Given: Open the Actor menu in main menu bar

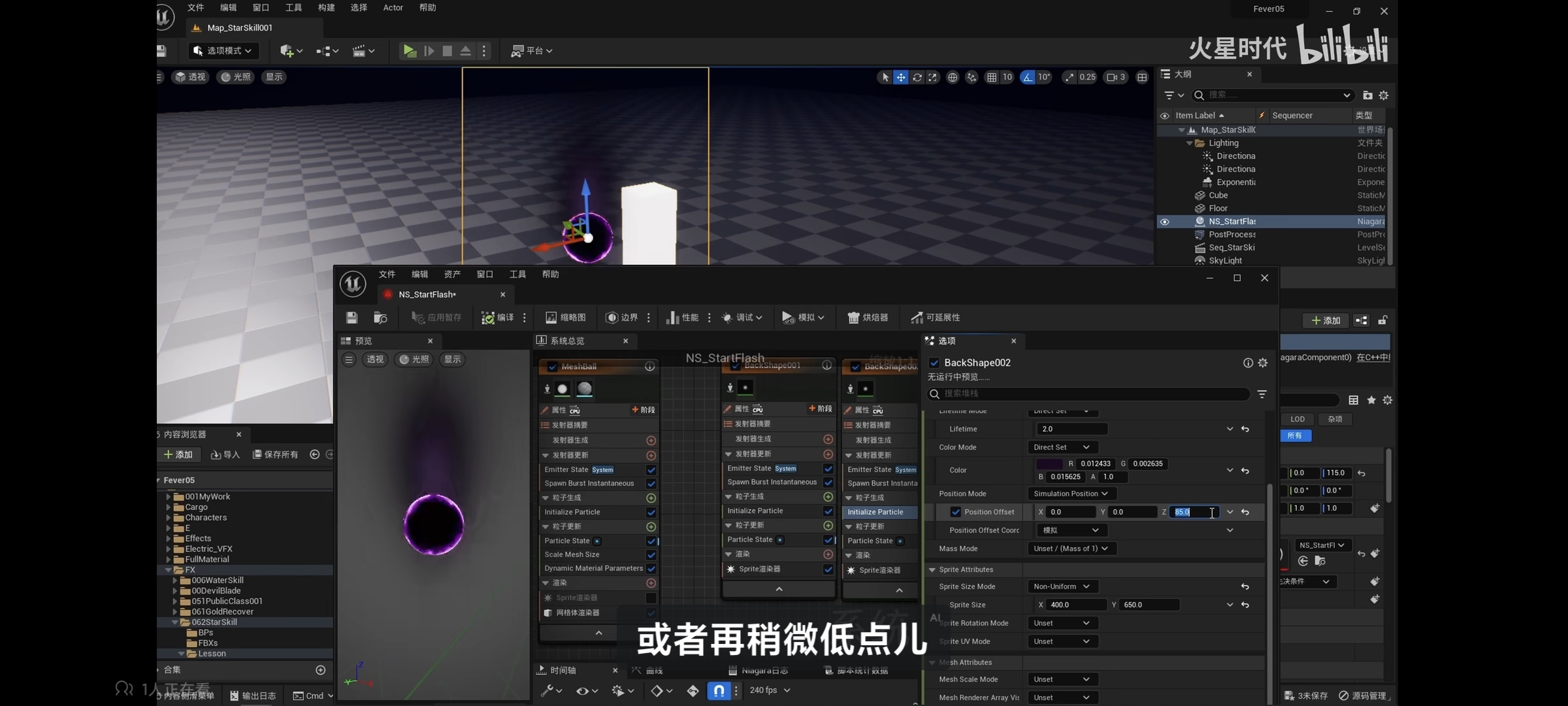Looking at the screenshot, I should click(393, 8).
